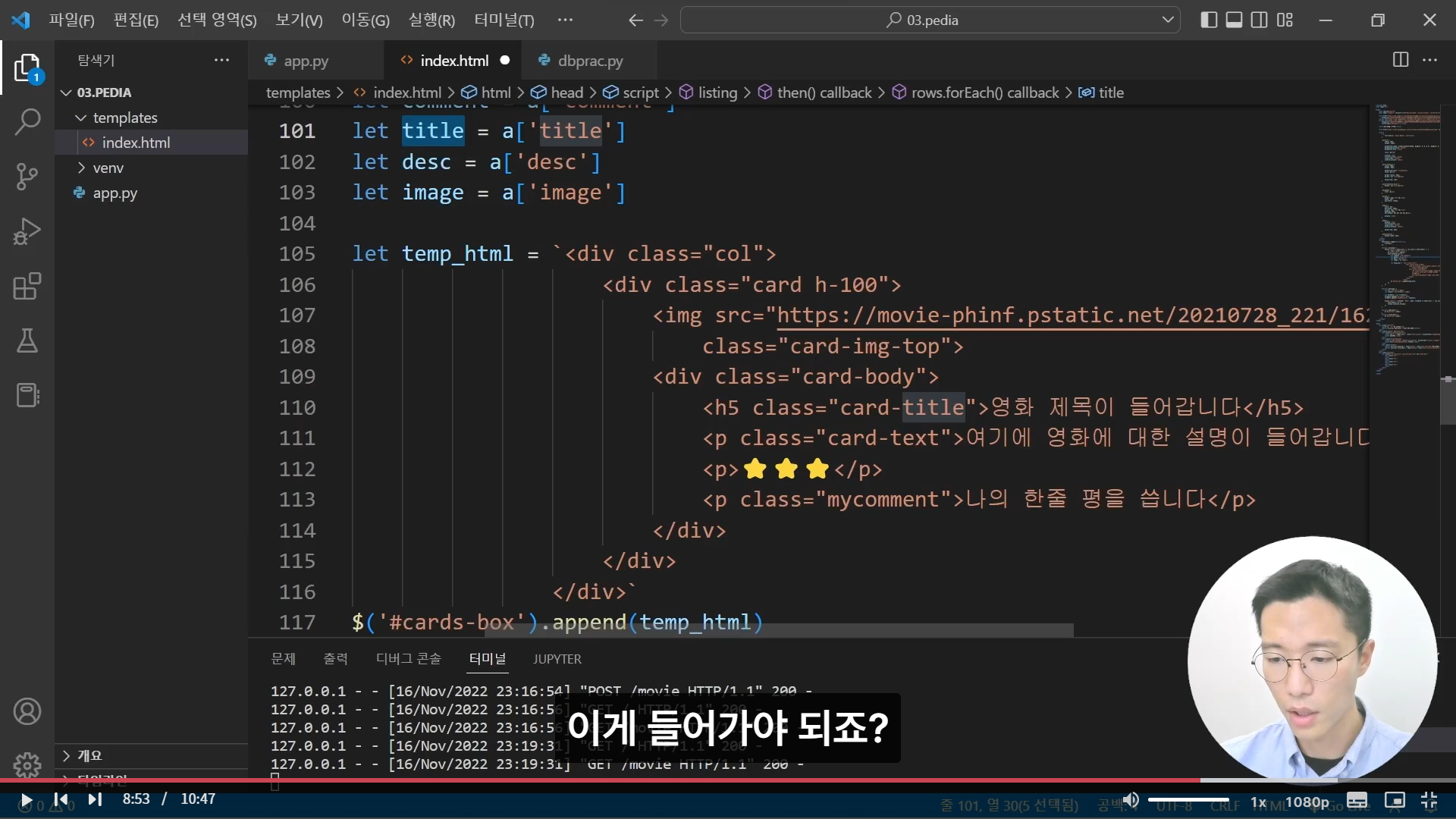Open app.py in the file tree

(x=152, y=193)
